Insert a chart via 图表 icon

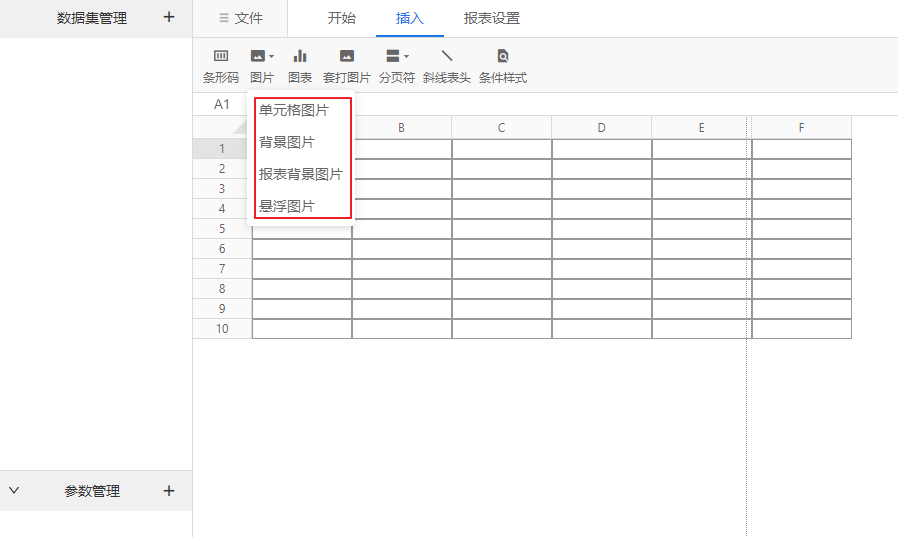300,56
